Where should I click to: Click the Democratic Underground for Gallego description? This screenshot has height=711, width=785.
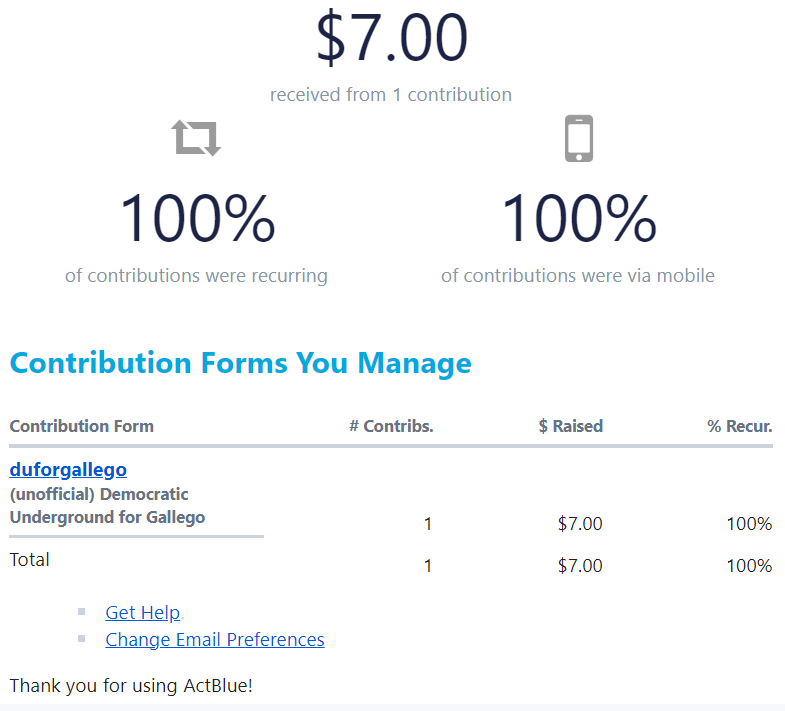click(x=107, y=506)
